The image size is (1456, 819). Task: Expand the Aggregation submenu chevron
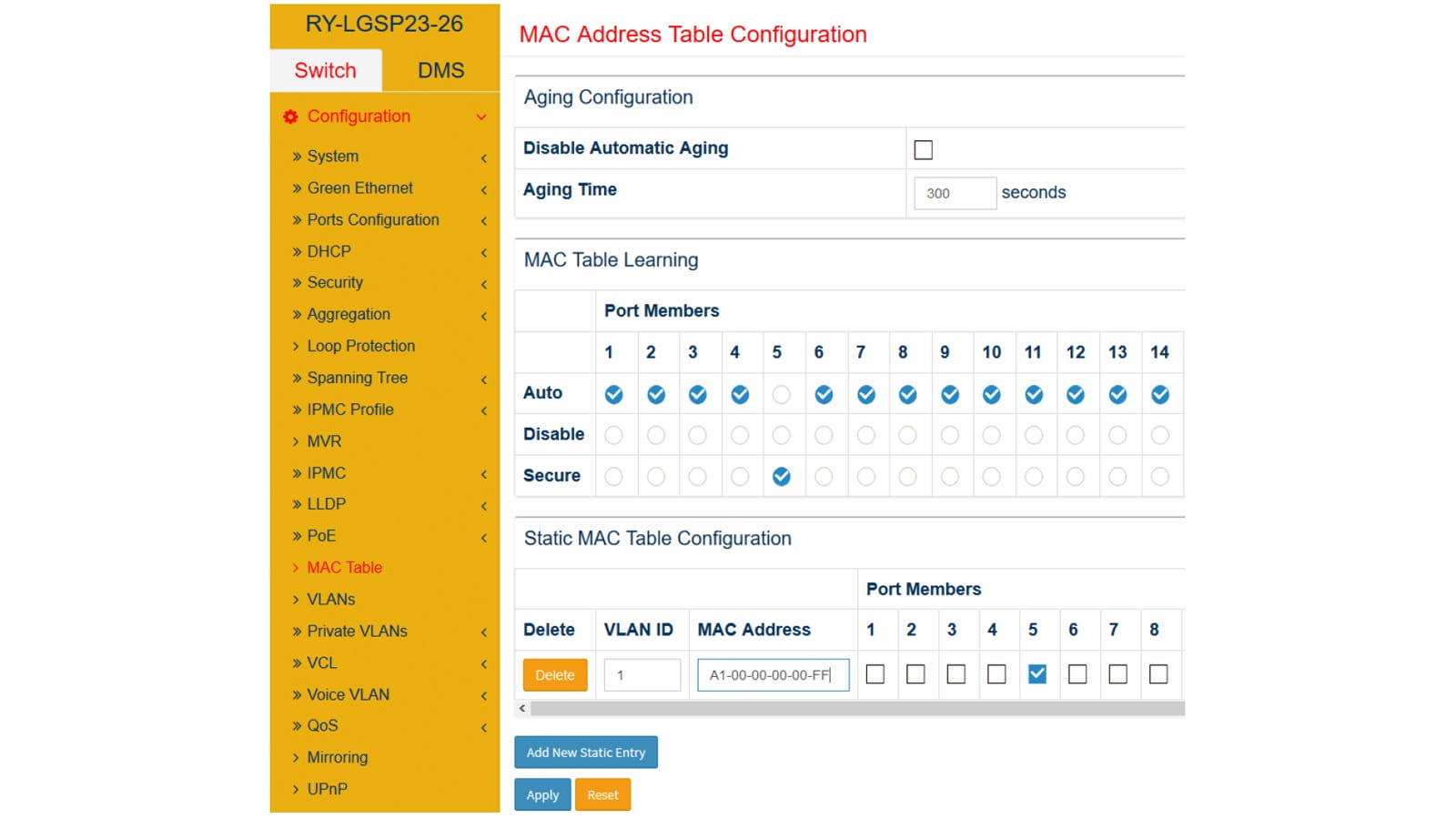pos(484,317)
